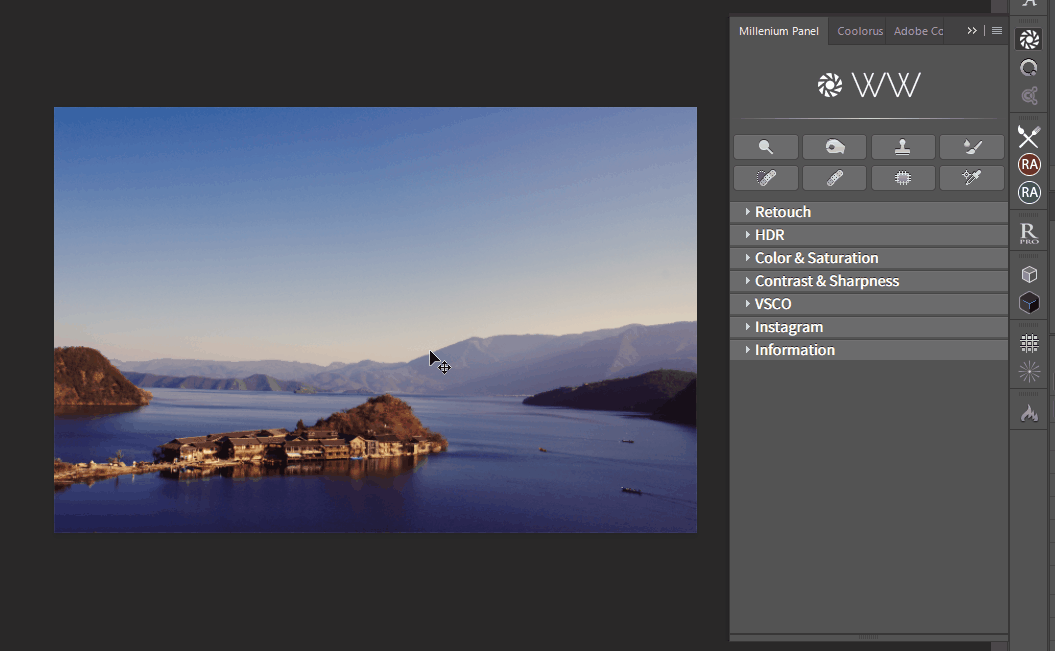Open the circular ring panel icon in dock
The image size is (1055, 651).
(x=1029, y=68)
